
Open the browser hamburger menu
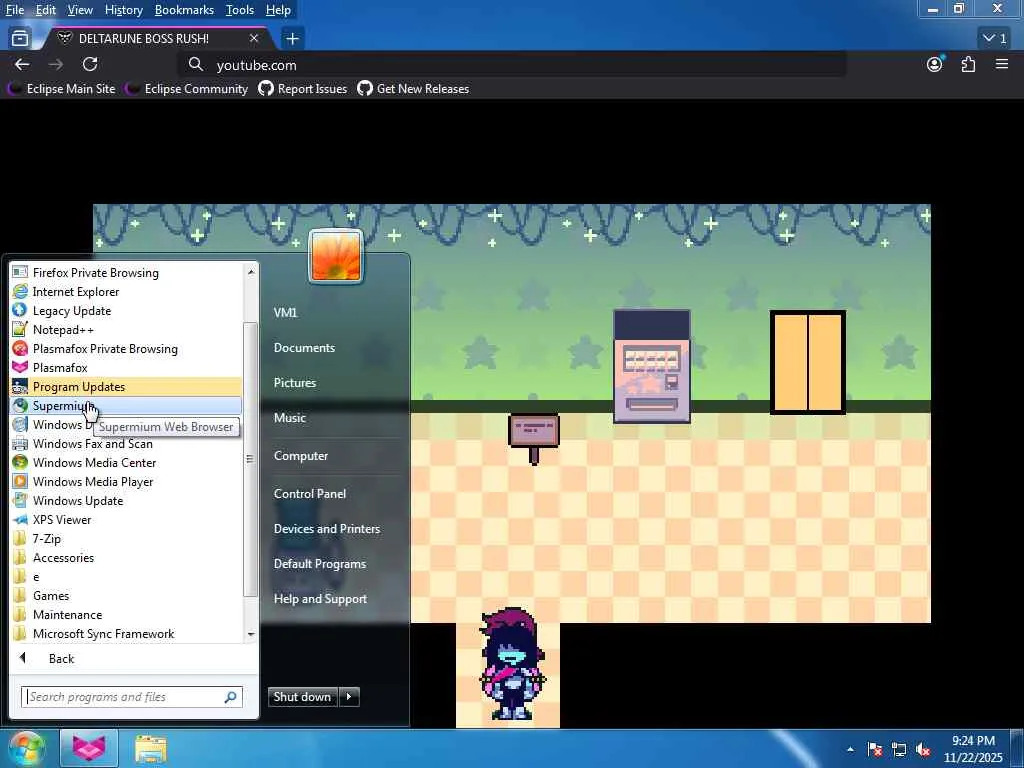pyautogui.click(x=1002, y=64)
